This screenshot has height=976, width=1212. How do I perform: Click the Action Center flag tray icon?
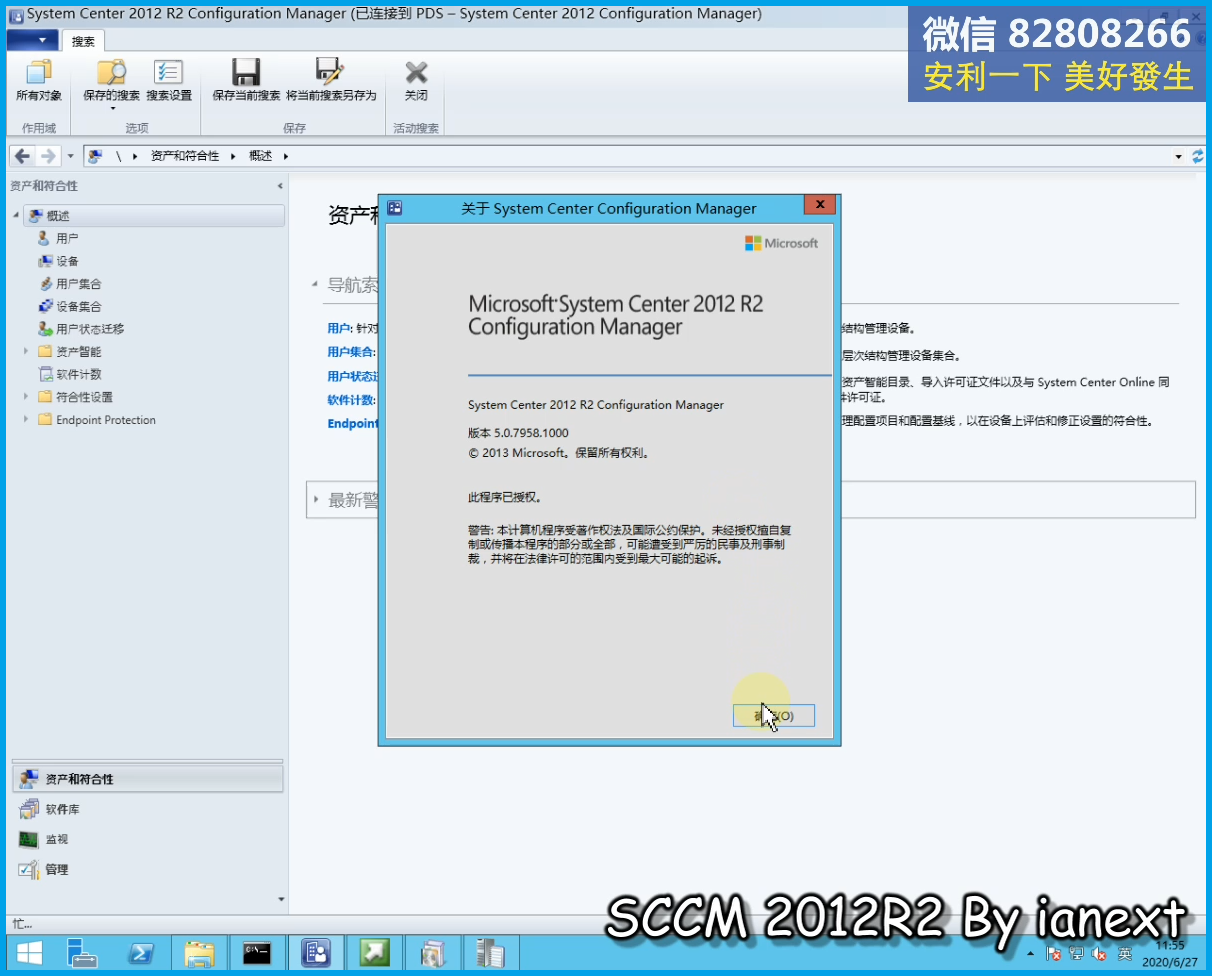click(1052, 954)
